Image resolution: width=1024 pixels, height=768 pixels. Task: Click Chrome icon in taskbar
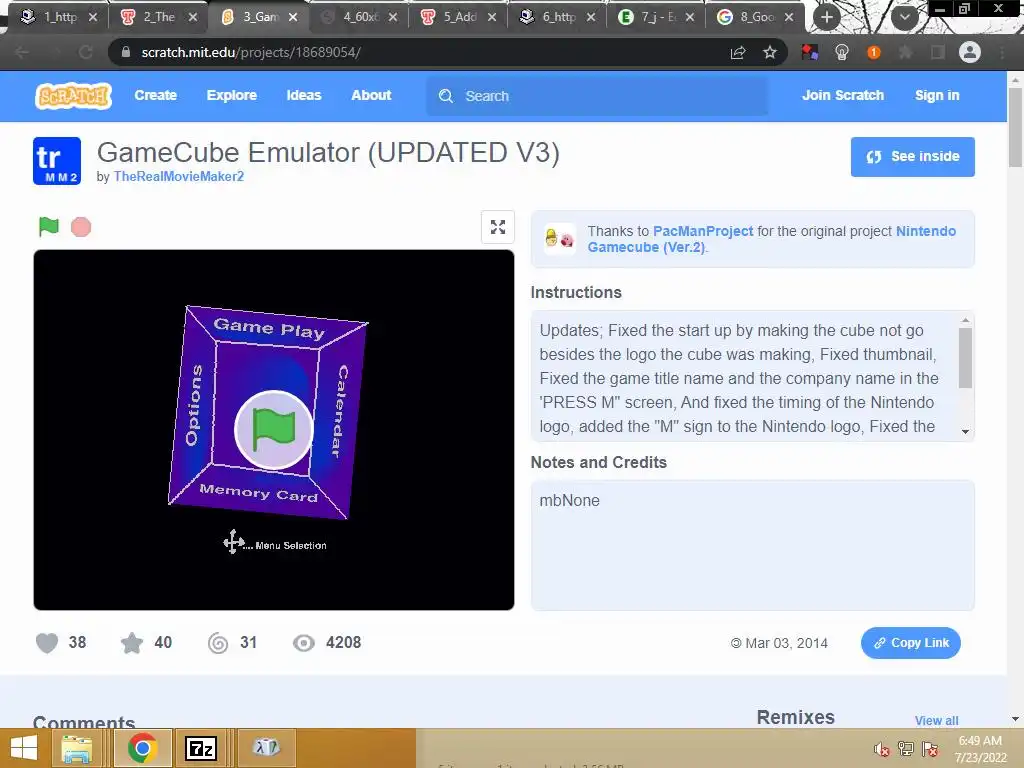coord(143,748)
